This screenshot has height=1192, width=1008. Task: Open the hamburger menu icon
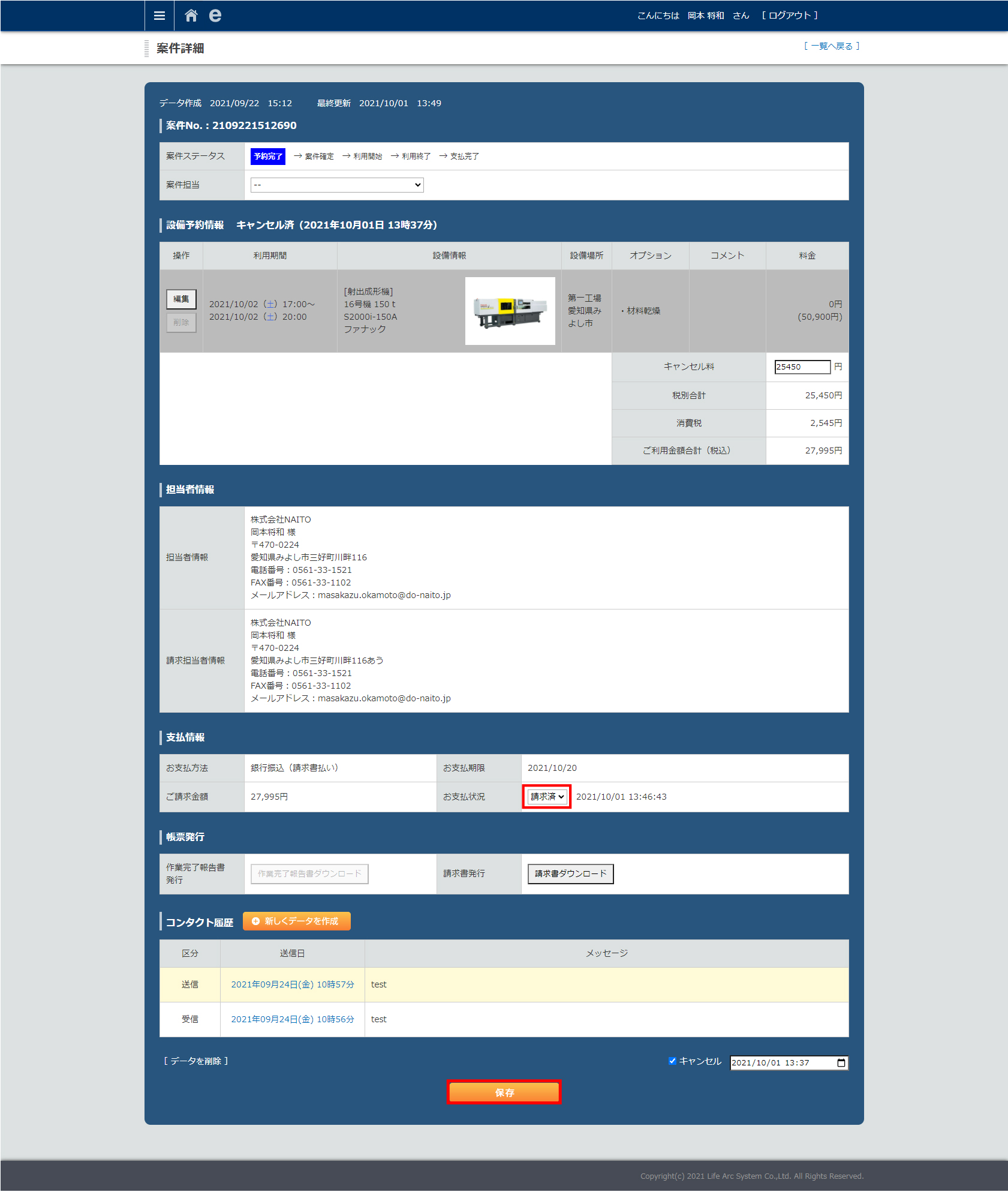[x=159, y=16]
